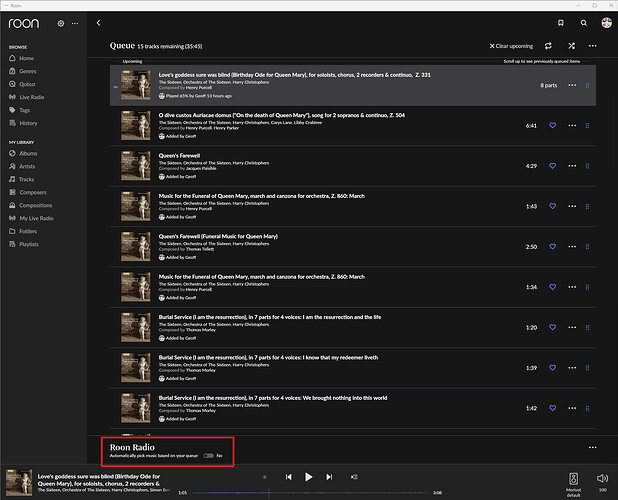Go back with the back arrow

tap(98, 23)
